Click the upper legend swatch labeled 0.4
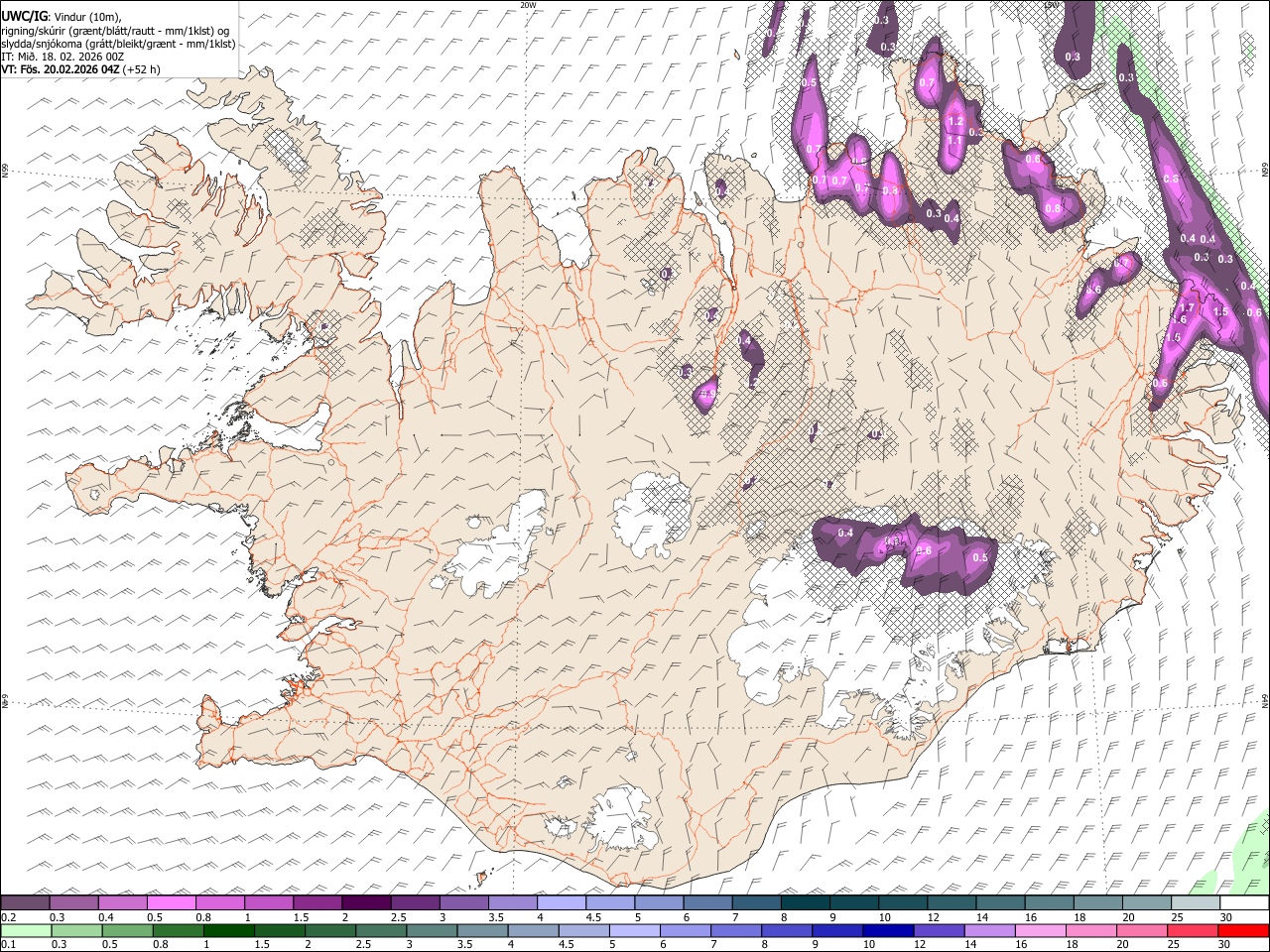1270x952 pixels. point(123,902)
